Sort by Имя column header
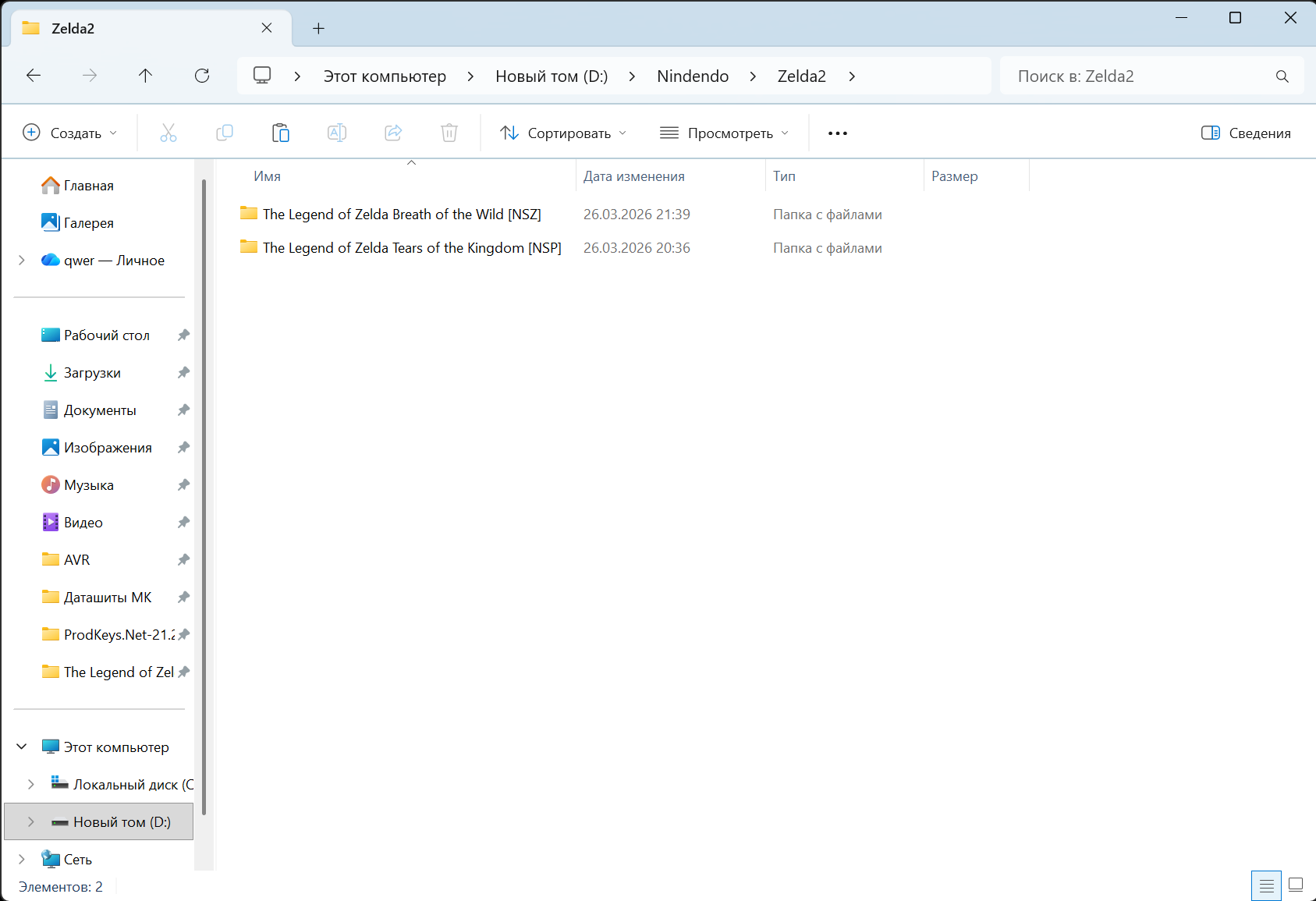 267,176
